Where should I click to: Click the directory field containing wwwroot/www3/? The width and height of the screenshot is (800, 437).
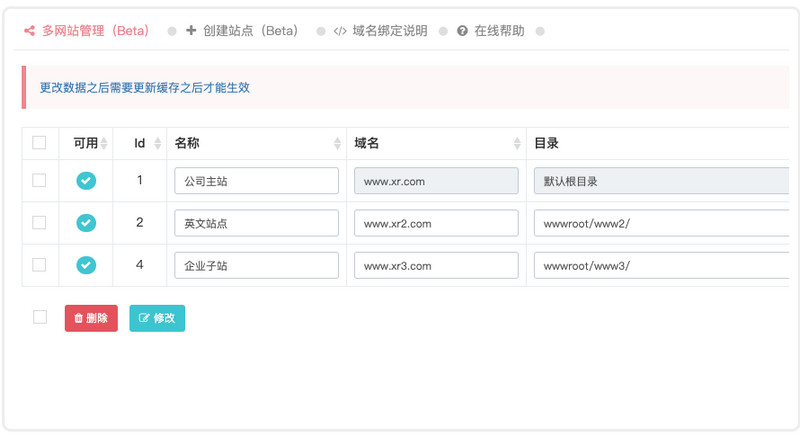point(660,265)
